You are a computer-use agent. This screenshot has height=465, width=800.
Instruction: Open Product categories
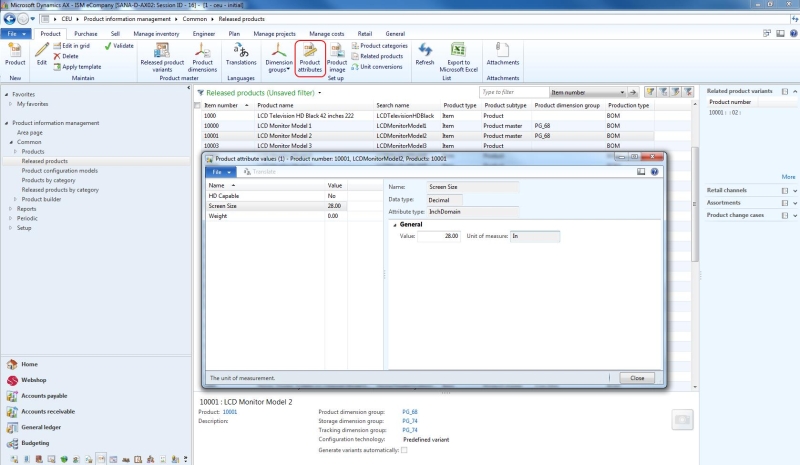[380, 45]
